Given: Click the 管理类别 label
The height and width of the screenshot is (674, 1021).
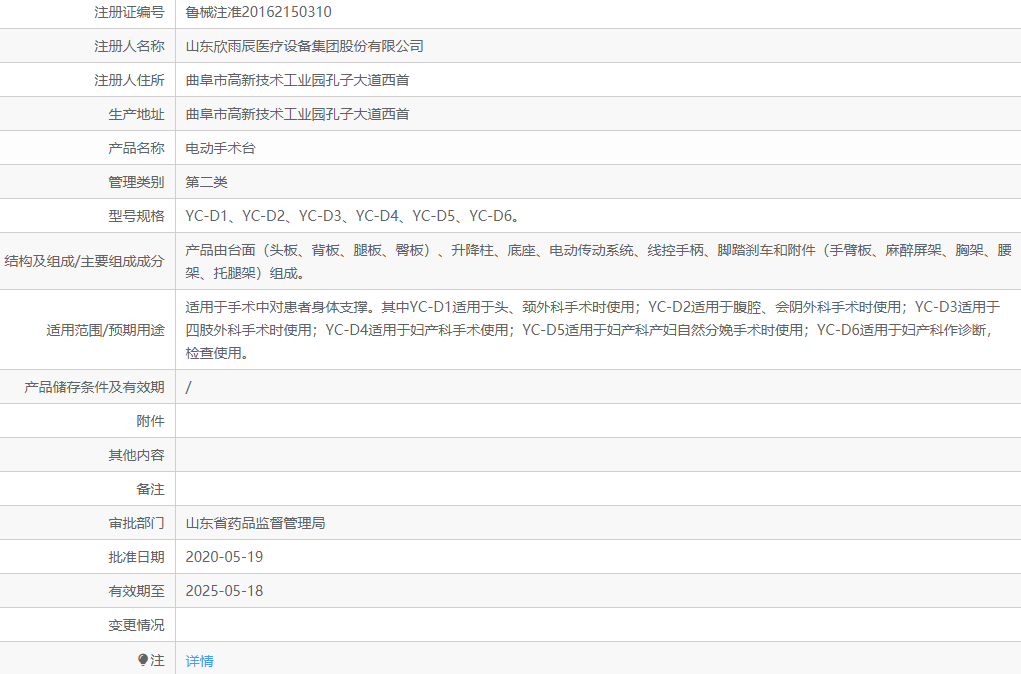Looking at the screenshot, I should click(x=136, y=182).
